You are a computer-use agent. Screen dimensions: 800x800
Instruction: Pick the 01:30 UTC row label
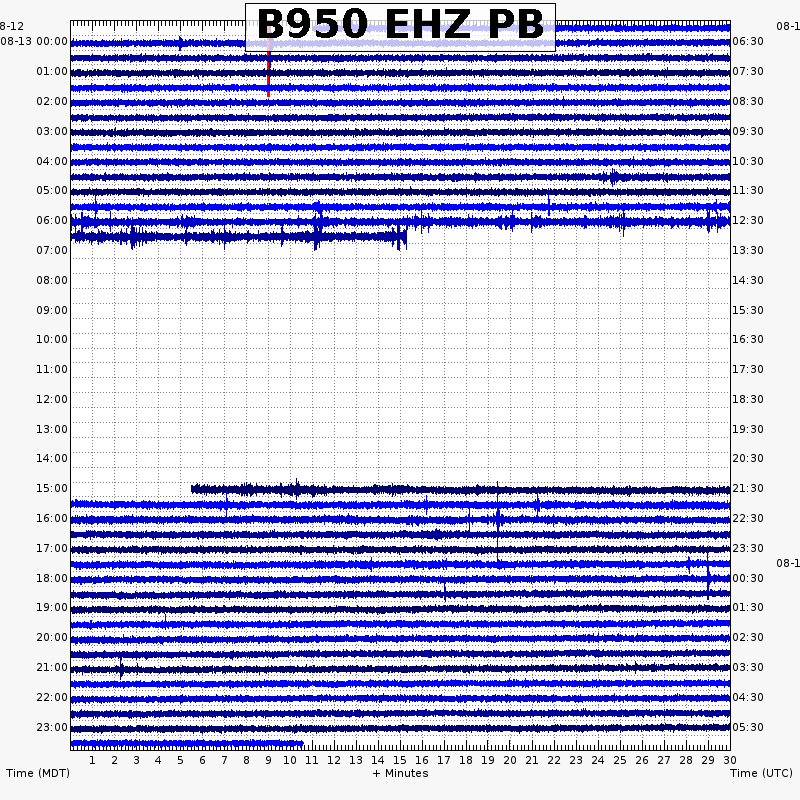(x=748, y=608)
